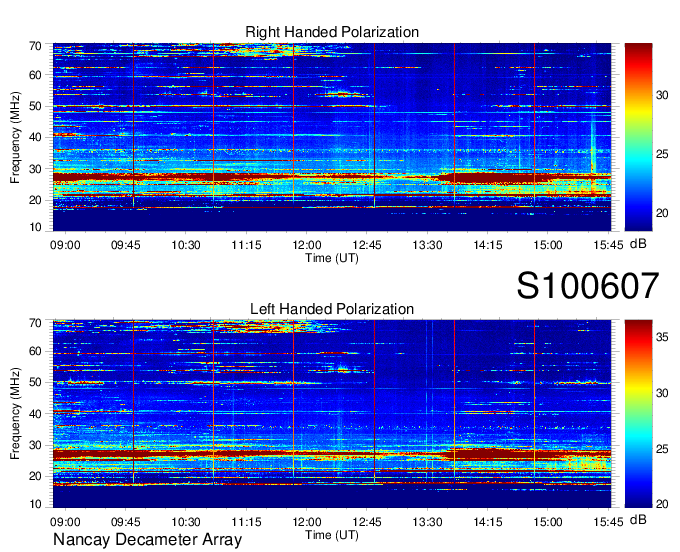This screenshot has width=680, height=552.
Task: Click the 30 dB tick on Left Handed color bar
Action: tap(662, 393)
